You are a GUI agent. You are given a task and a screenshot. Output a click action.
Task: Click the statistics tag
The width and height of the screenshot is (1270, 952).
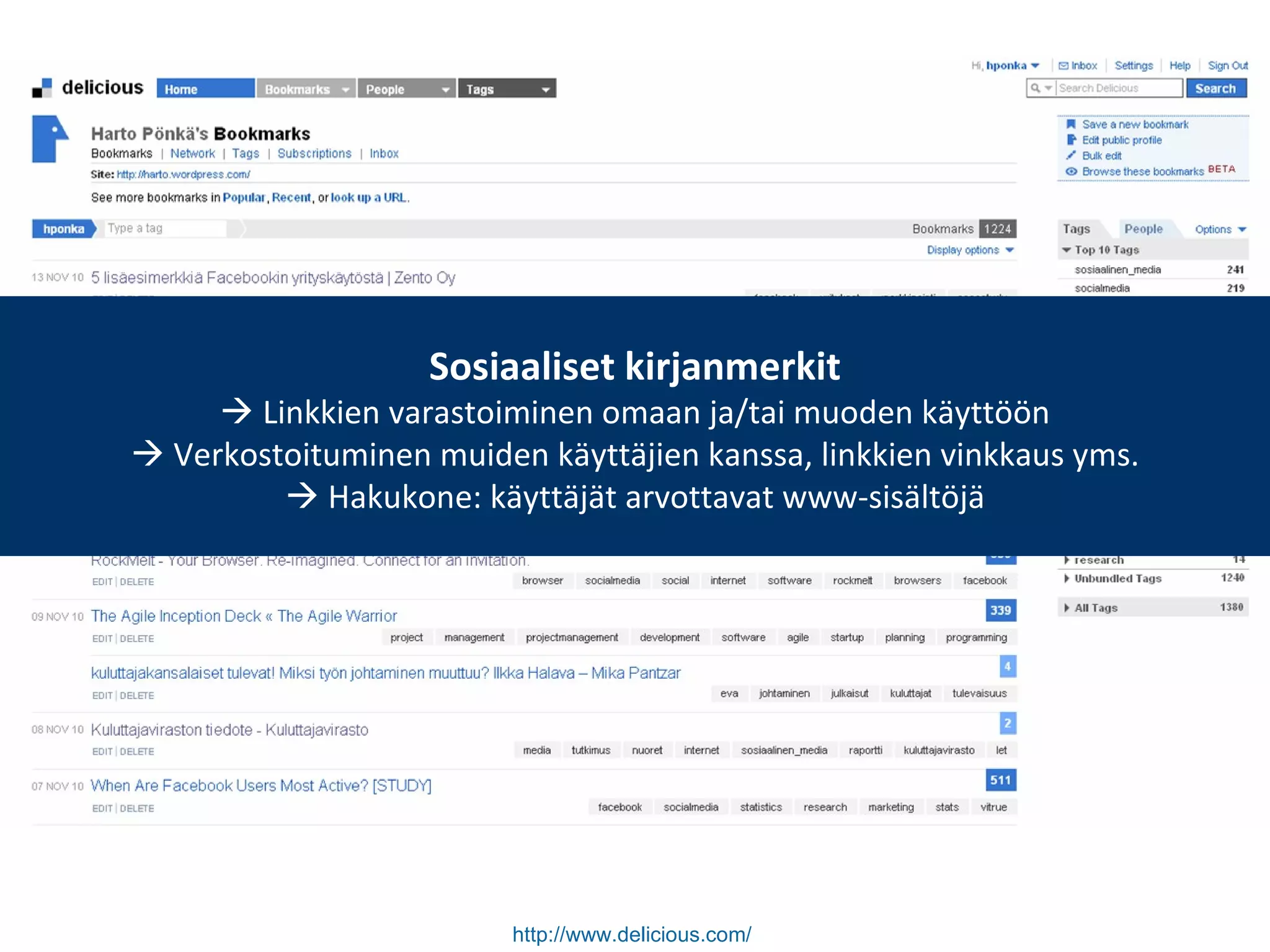(761, 808)
